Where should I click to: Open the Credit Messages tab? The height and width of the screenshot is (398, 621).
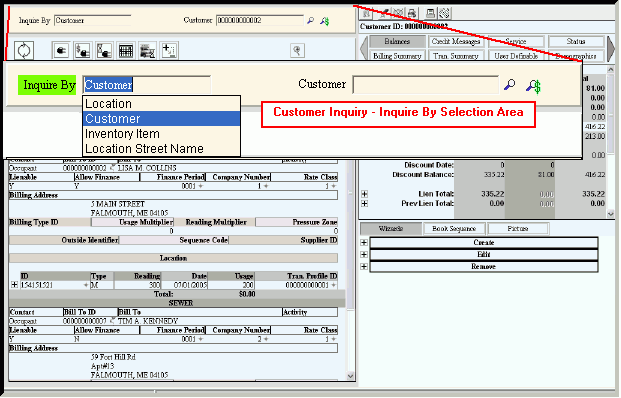(456, 41)
